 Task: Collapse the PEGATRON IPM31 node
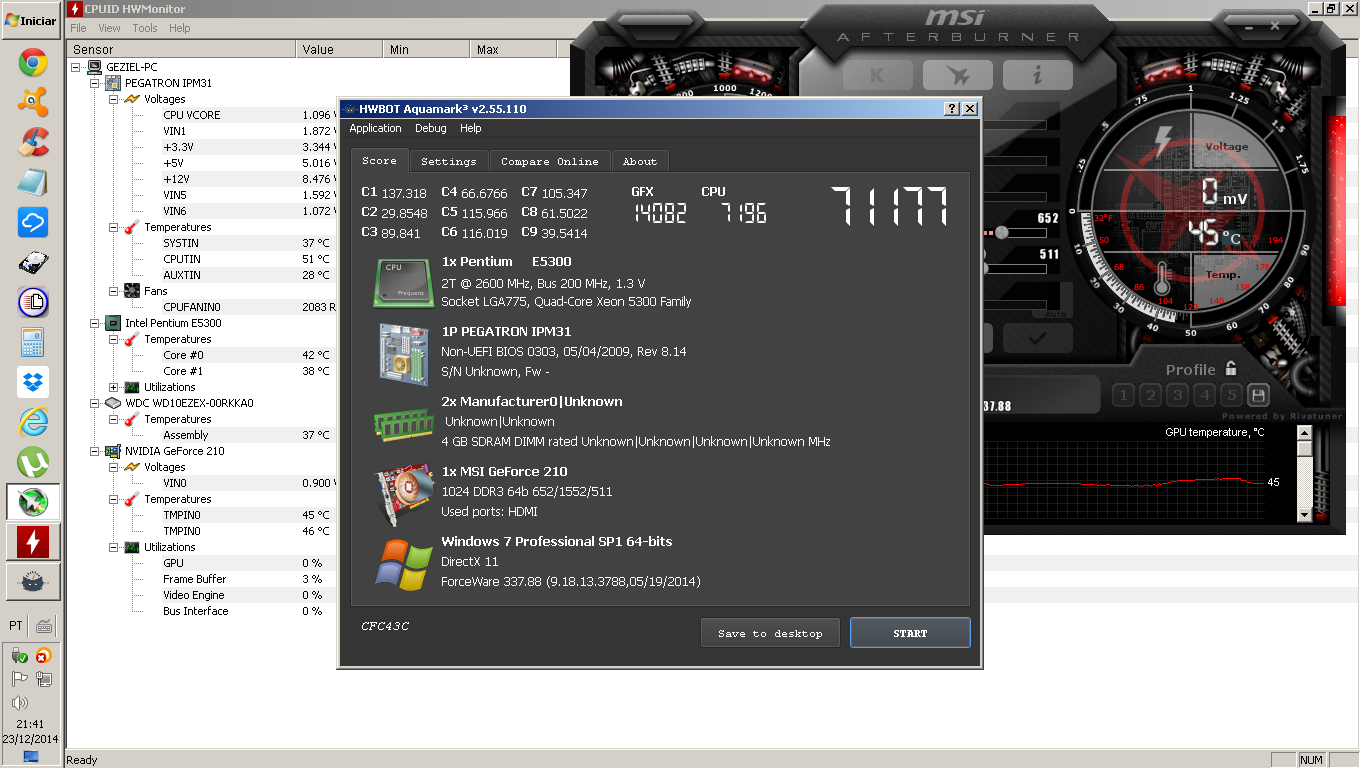click(95, 83)
